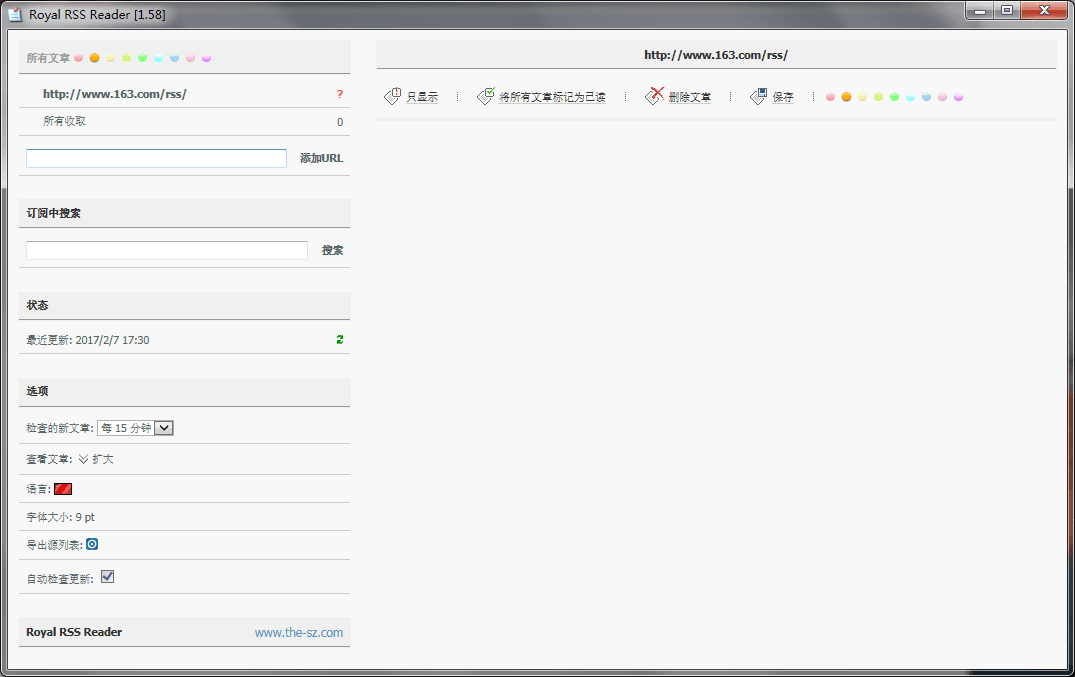This screenshot has height=677, width=1075.
Task: Click the green color dot beside 所有文章
Action: 143,58
